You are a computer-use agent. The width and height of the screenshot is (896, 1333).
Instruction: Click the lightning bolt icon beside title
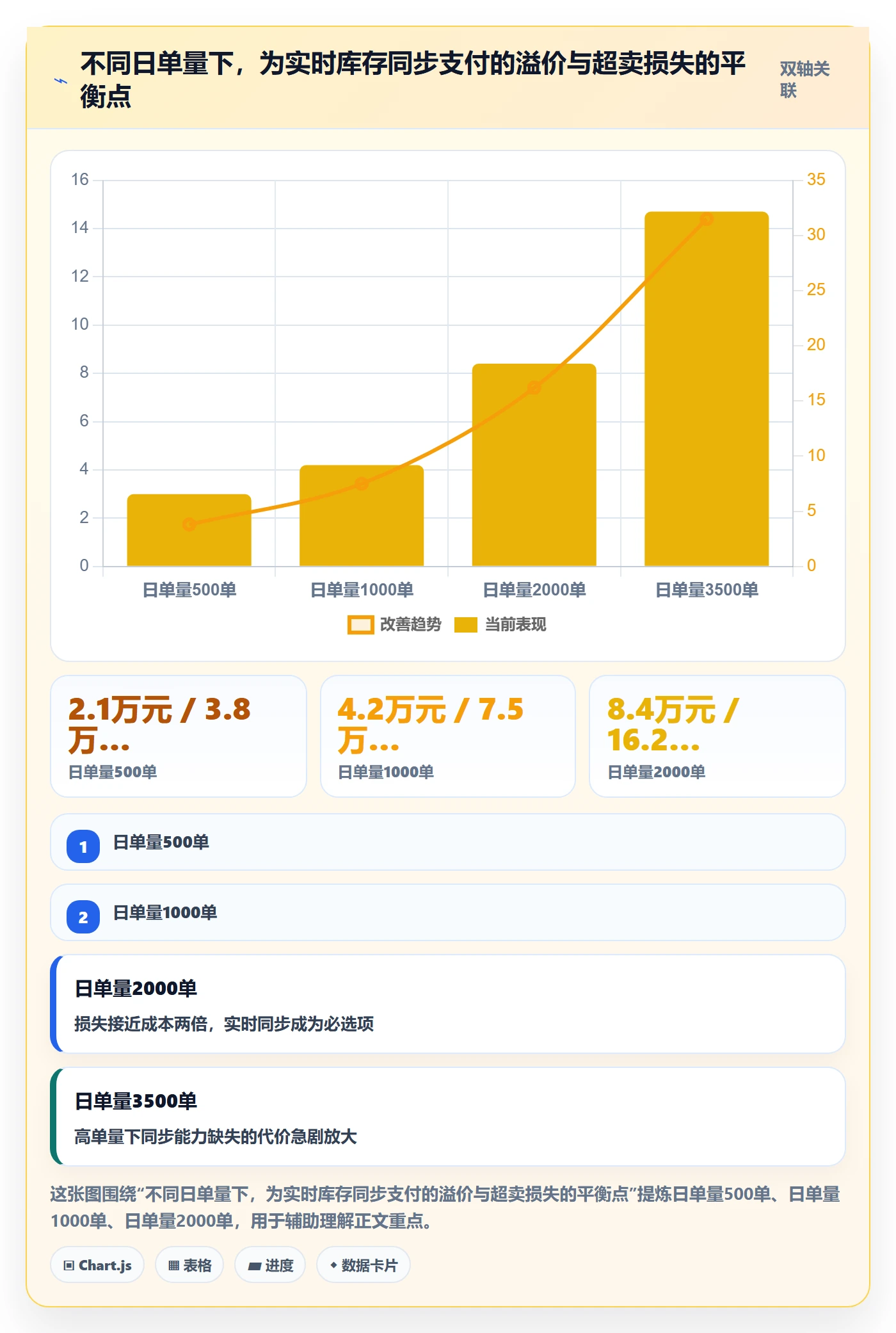(61, 81)
